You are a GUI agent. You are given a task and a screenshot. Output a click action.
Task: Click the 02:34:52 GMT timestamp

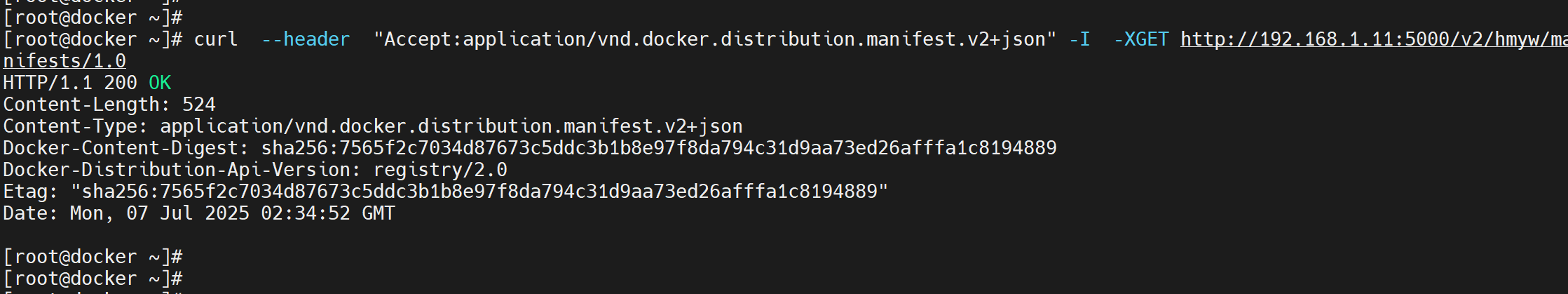pyautogui.click(x=328, y=213)
